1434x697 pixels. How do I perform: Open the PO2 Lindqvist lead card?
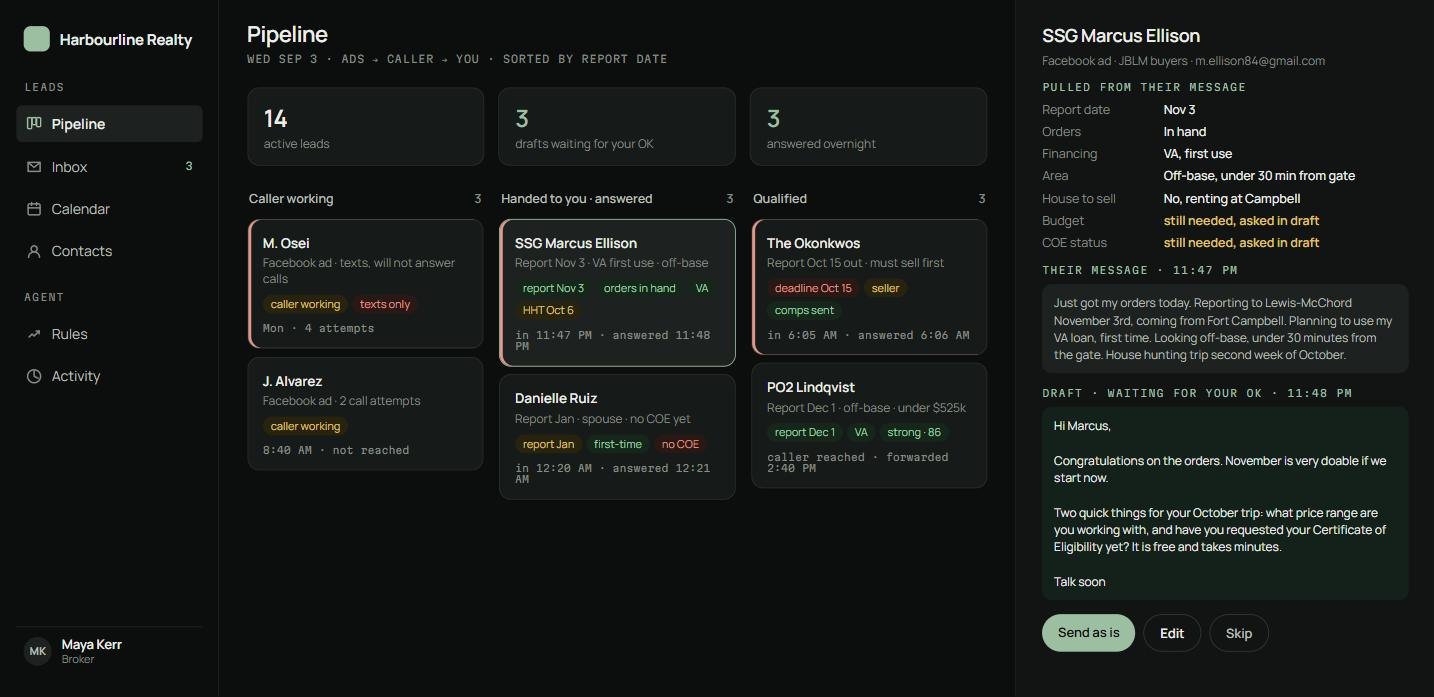(870, 426)
